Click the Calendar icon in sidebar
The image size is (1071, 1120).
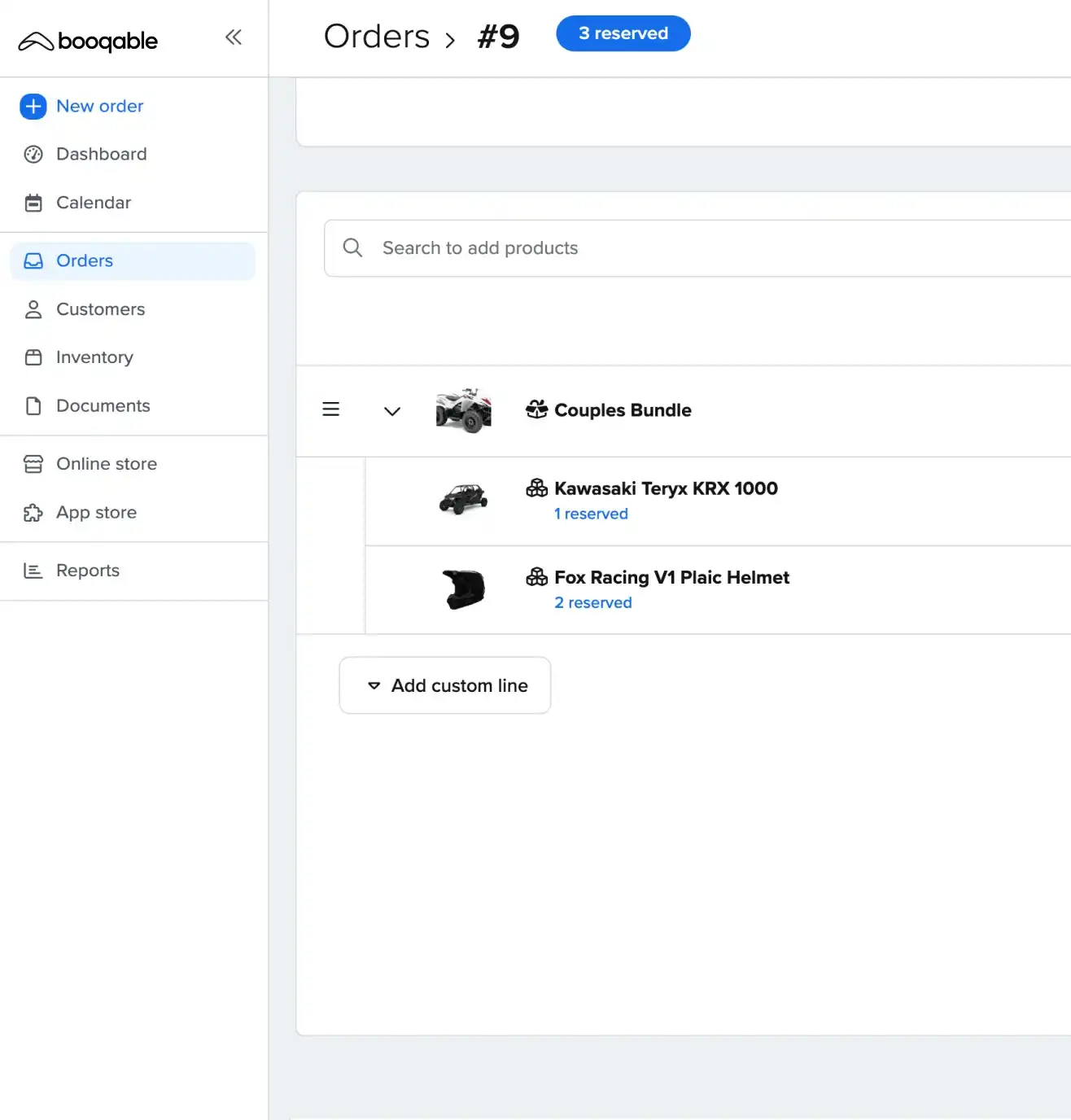point(33,203)
